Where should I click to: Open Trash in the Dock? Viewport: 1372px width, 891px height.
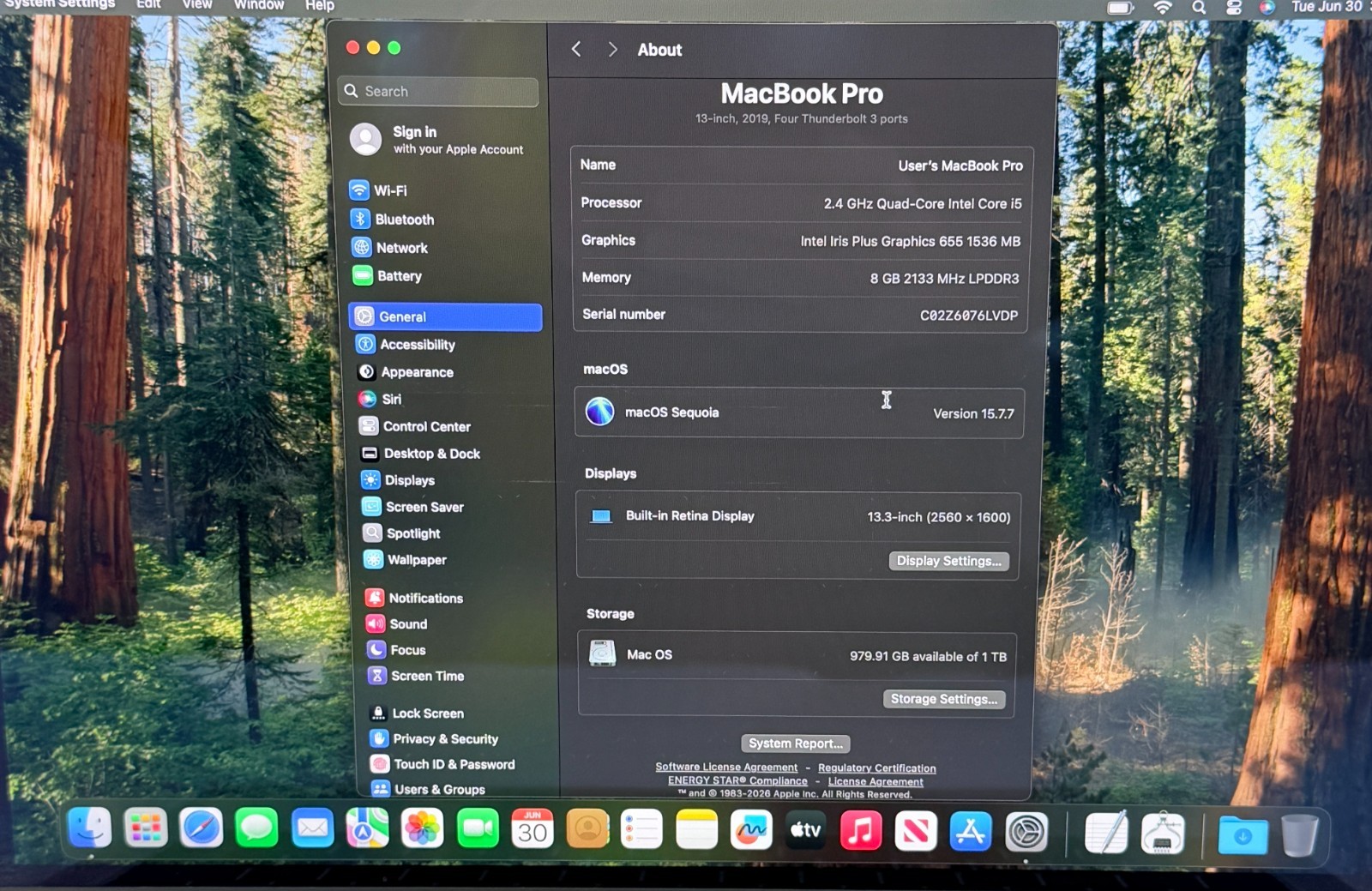point(1299,835)
